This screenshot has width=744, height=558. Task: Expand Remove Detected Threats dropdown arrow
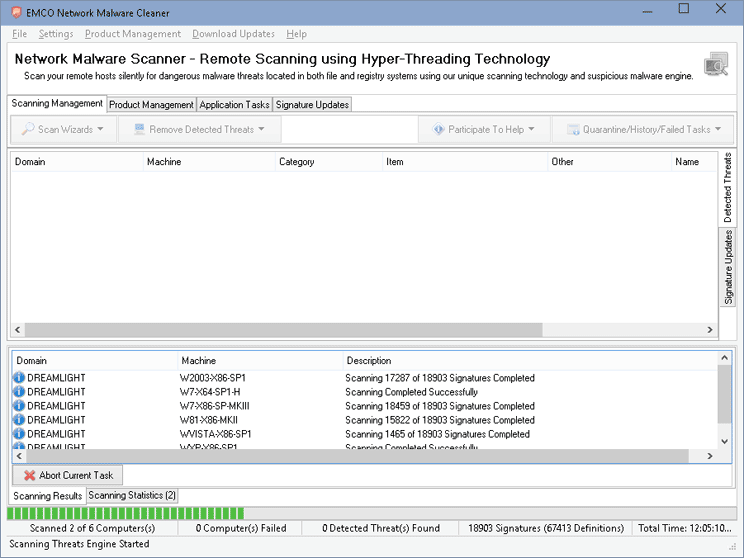tap(261, 129)
